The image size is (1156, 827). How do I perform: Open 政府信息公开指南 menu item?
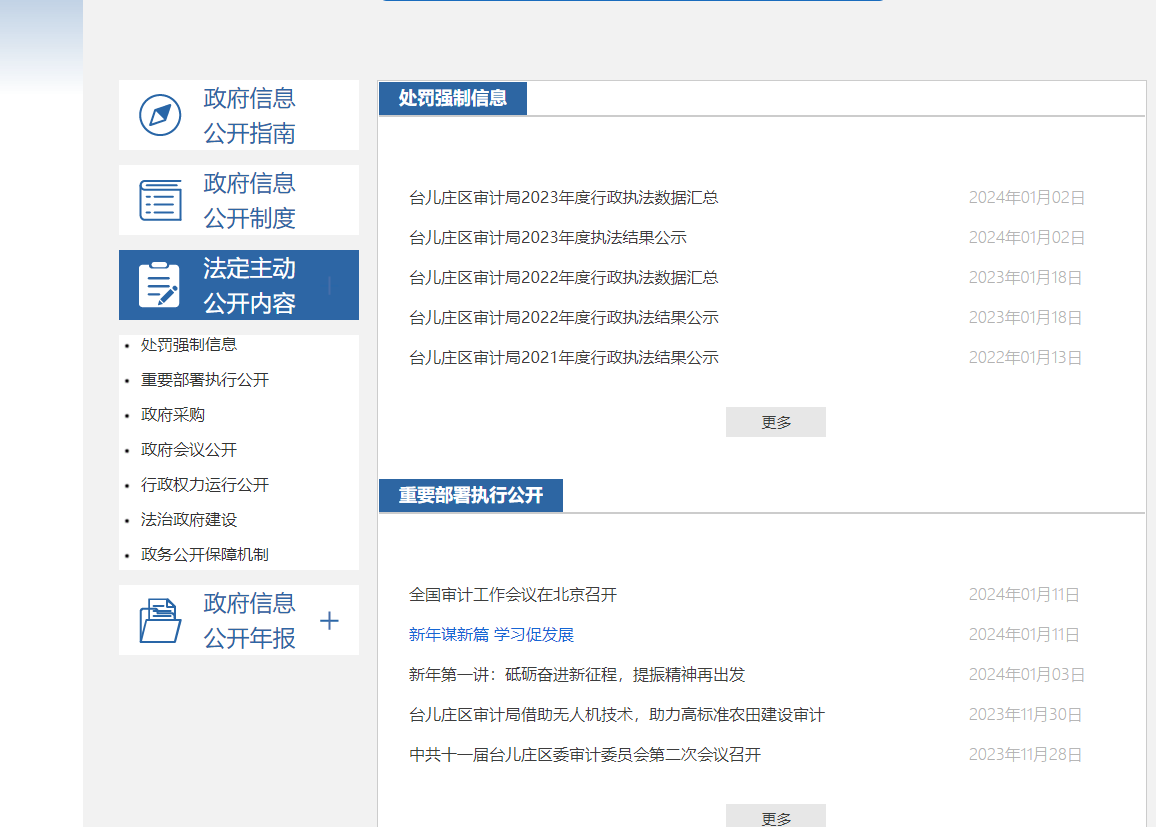tap(239, 115)
